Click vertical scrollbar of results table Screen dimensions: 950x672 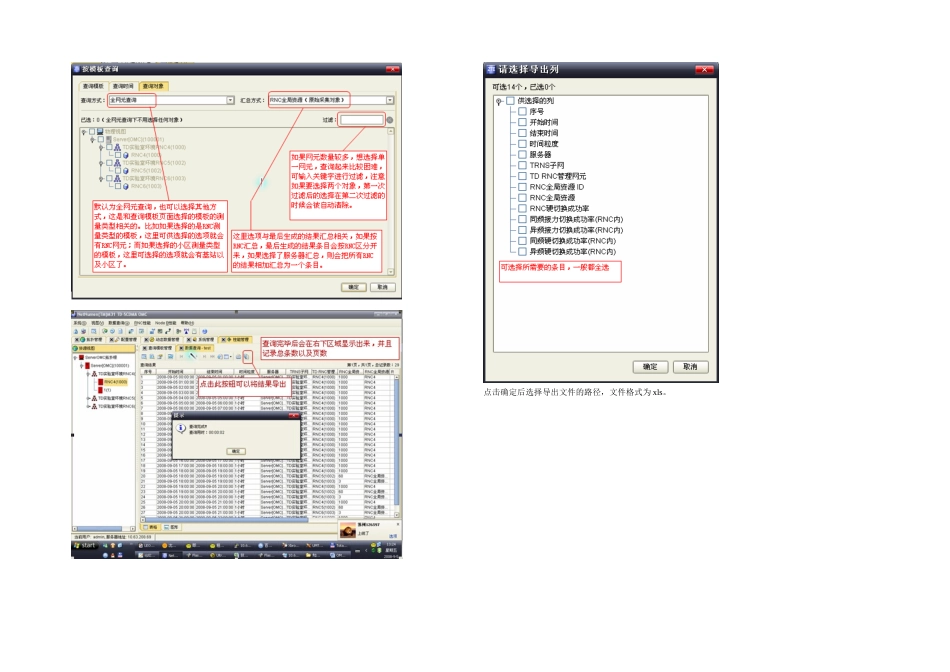tap(396, 445)
